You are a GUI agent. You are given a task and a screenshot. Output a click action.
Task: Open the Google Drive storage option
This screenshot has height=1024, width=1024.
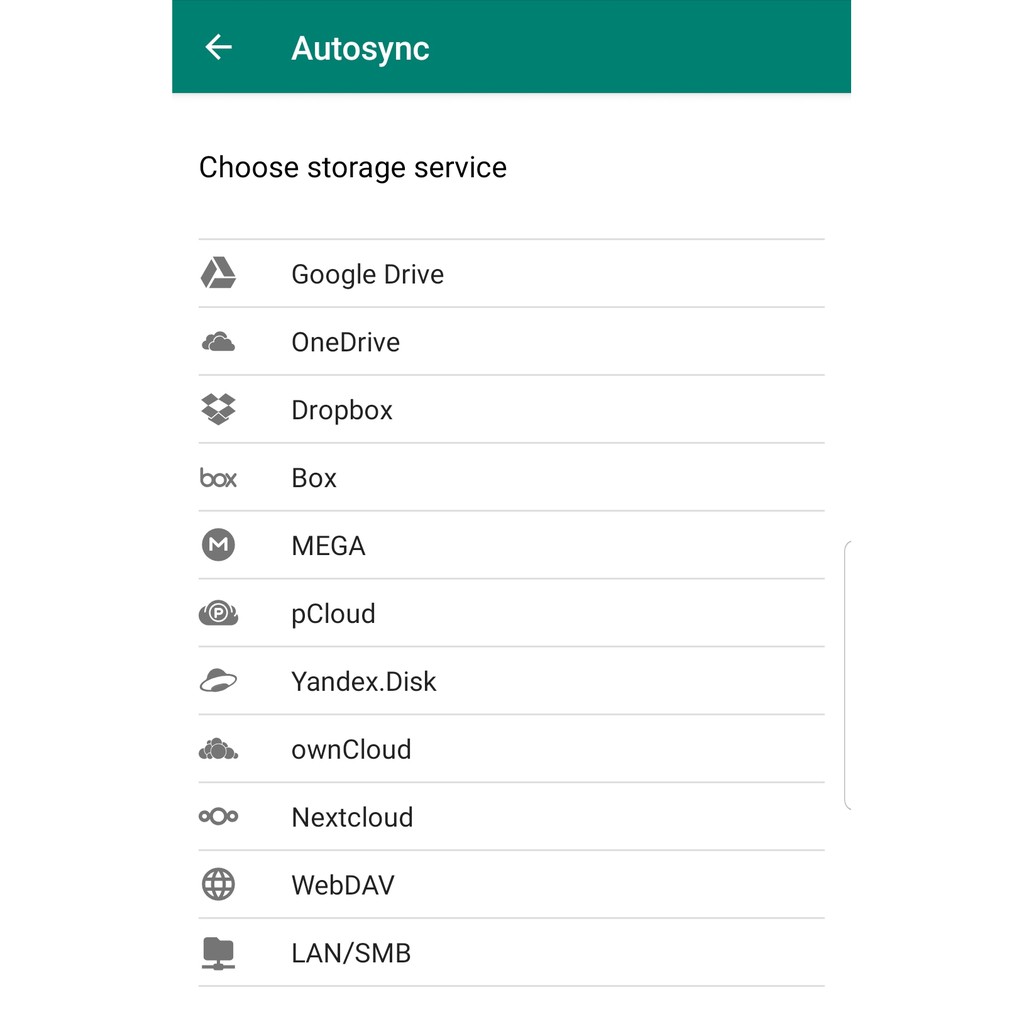coord(367,273)
